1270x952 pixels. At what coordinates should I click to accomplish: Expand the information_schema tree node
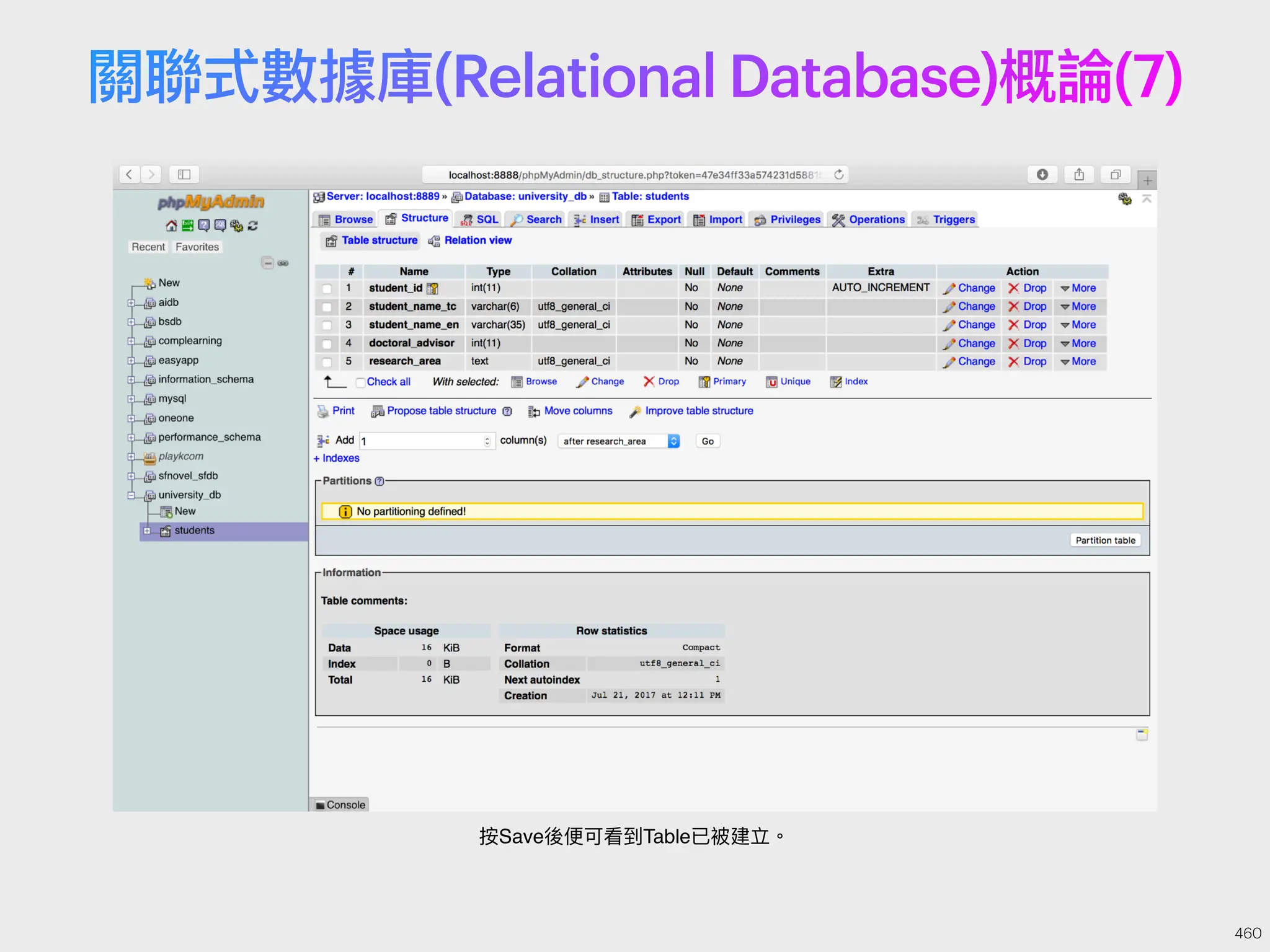(x=131, y=380)
